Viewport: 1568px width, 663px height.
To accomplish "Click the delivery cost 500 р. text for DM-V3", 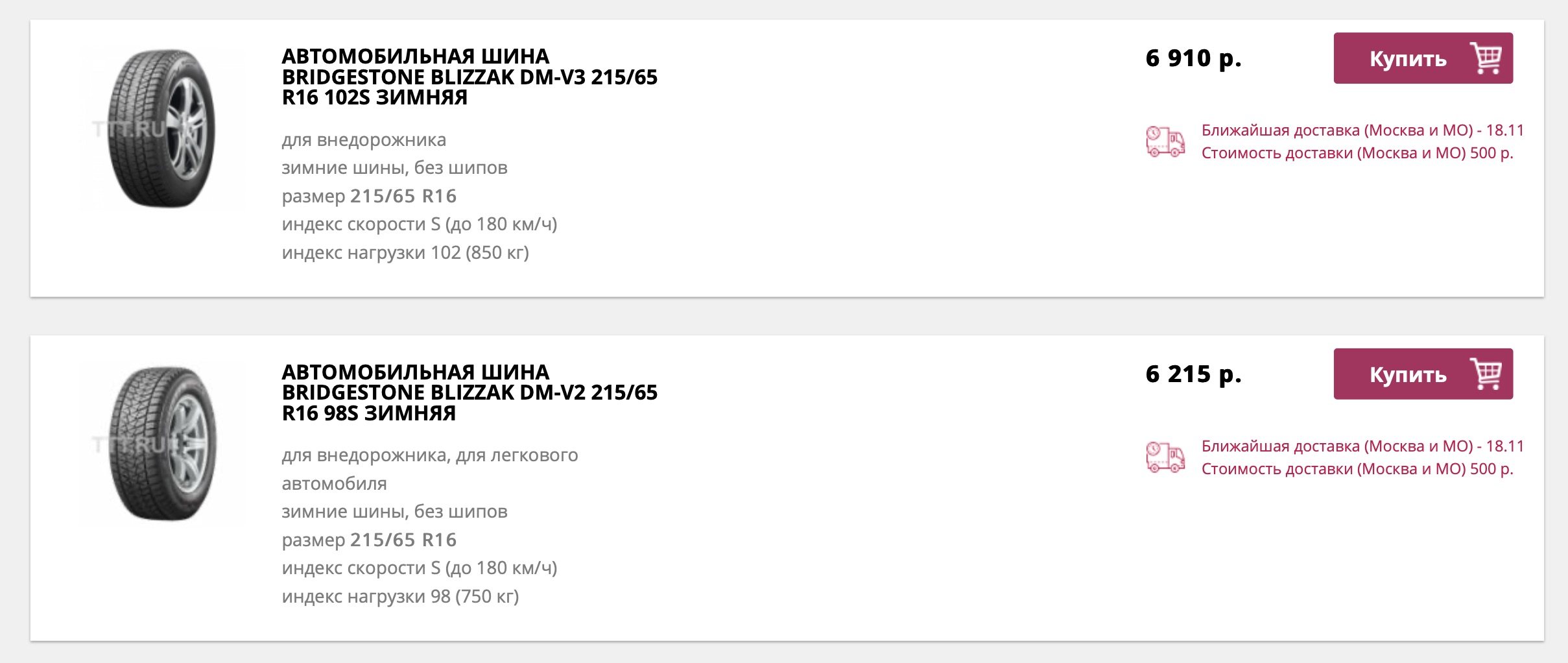I will pyautogui.click(x=1357, y=153).
